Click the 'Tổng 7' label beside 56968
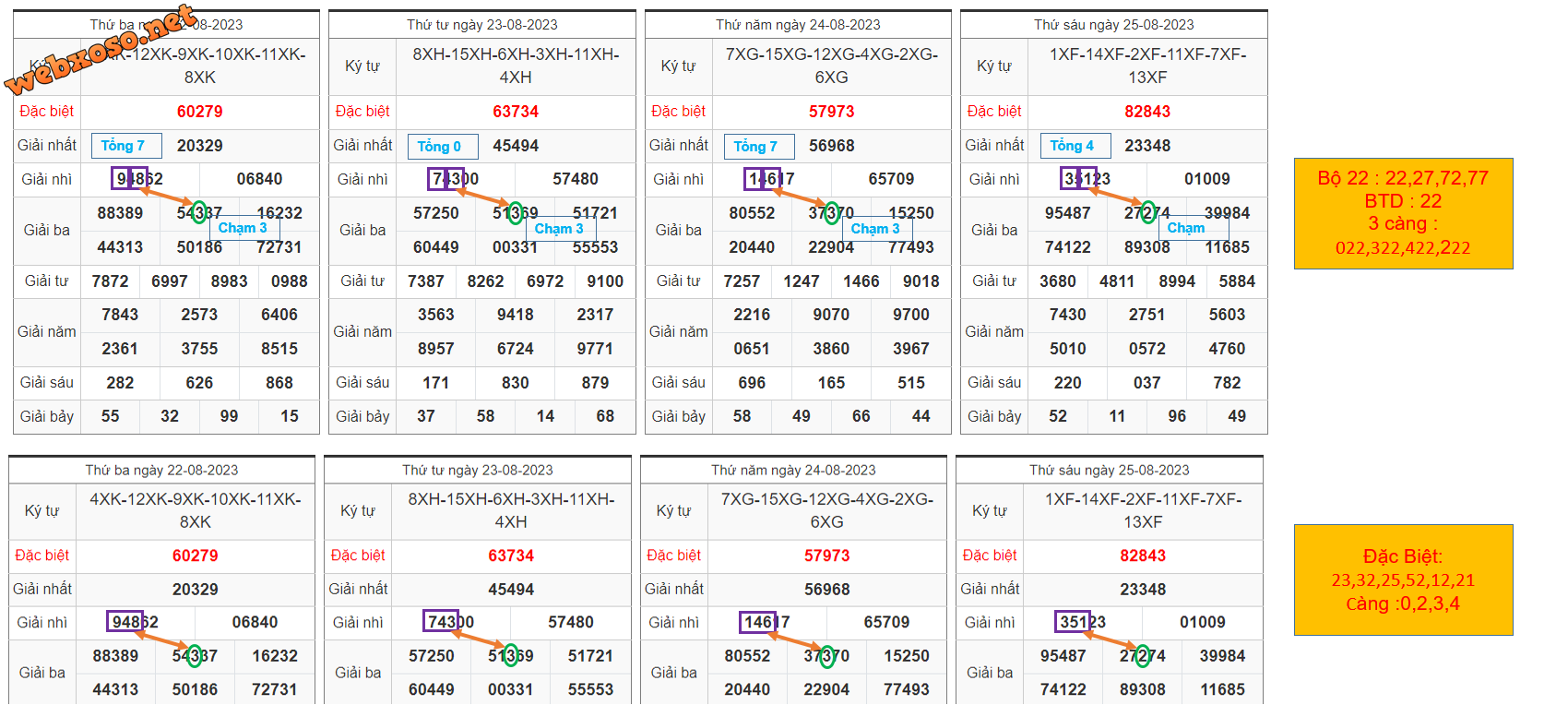 click(x=756, y=146)
